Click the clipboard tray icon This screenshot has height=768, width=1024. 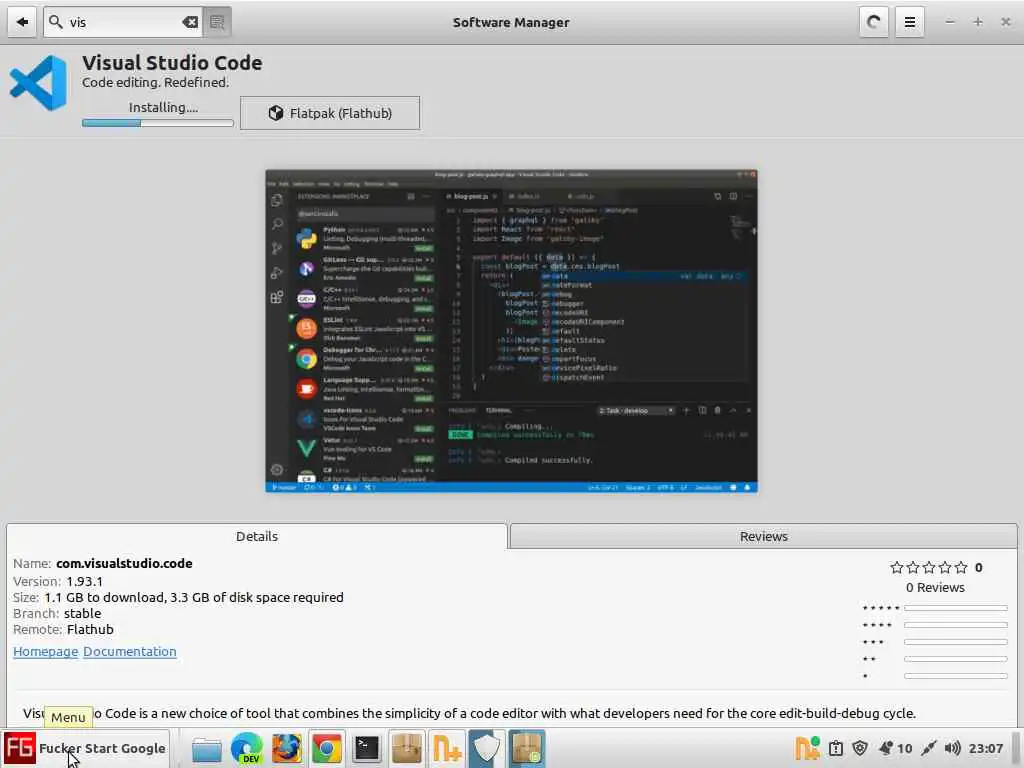(835, 748)
